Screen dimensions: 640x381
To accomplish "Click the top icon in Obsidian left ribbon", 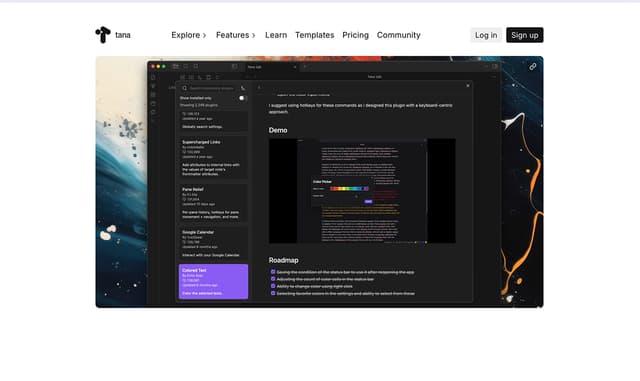I will pos(153,77).
